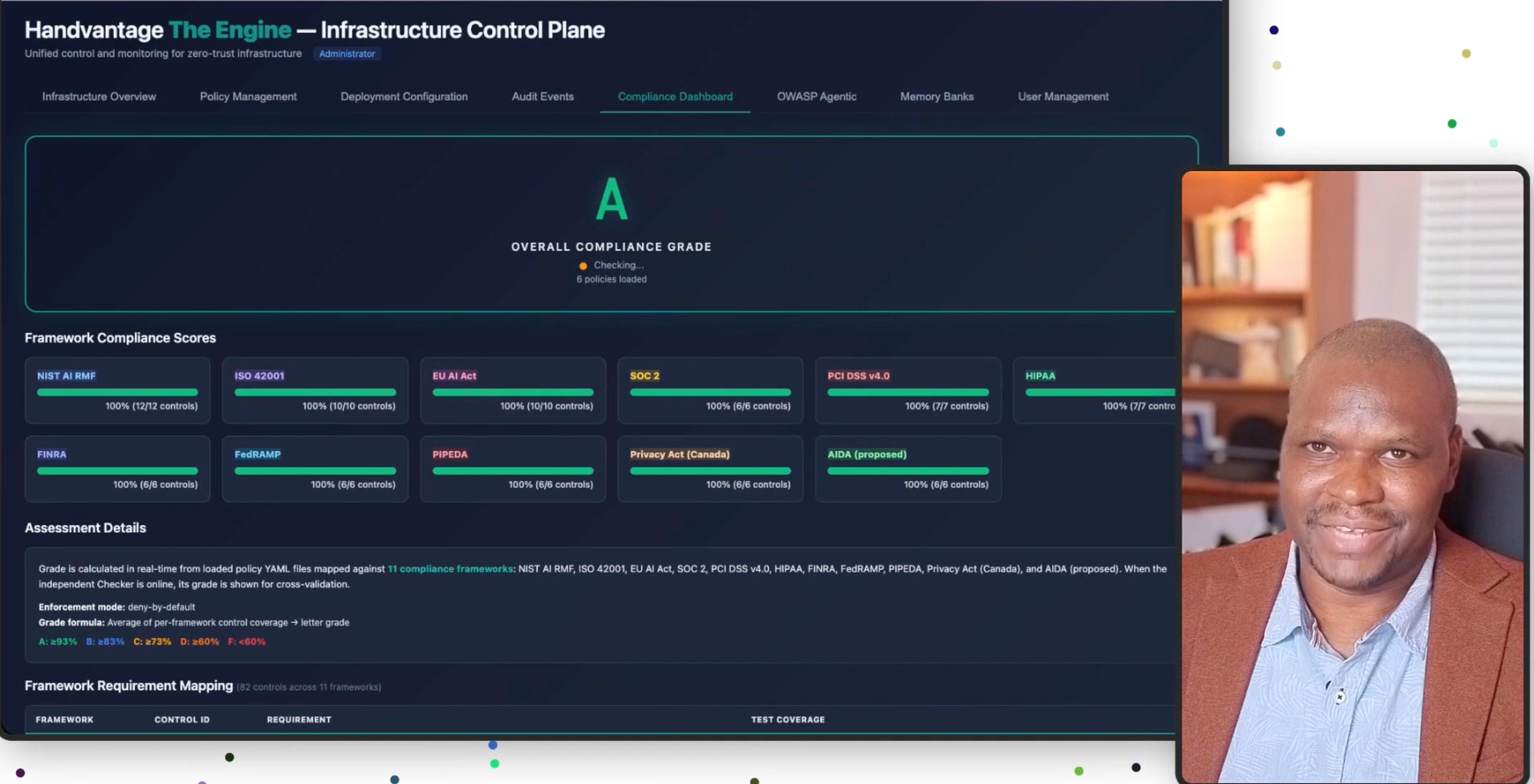Click the '11 compliance frameworks' link text

[x=450, y=568]
